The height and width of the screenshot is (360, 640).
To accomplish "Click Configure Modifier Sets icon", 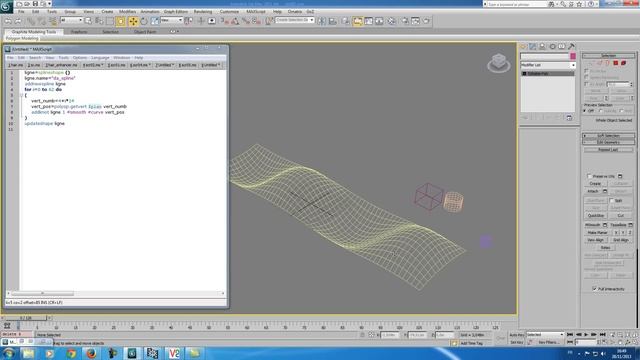I will click(x=569, y=118).
